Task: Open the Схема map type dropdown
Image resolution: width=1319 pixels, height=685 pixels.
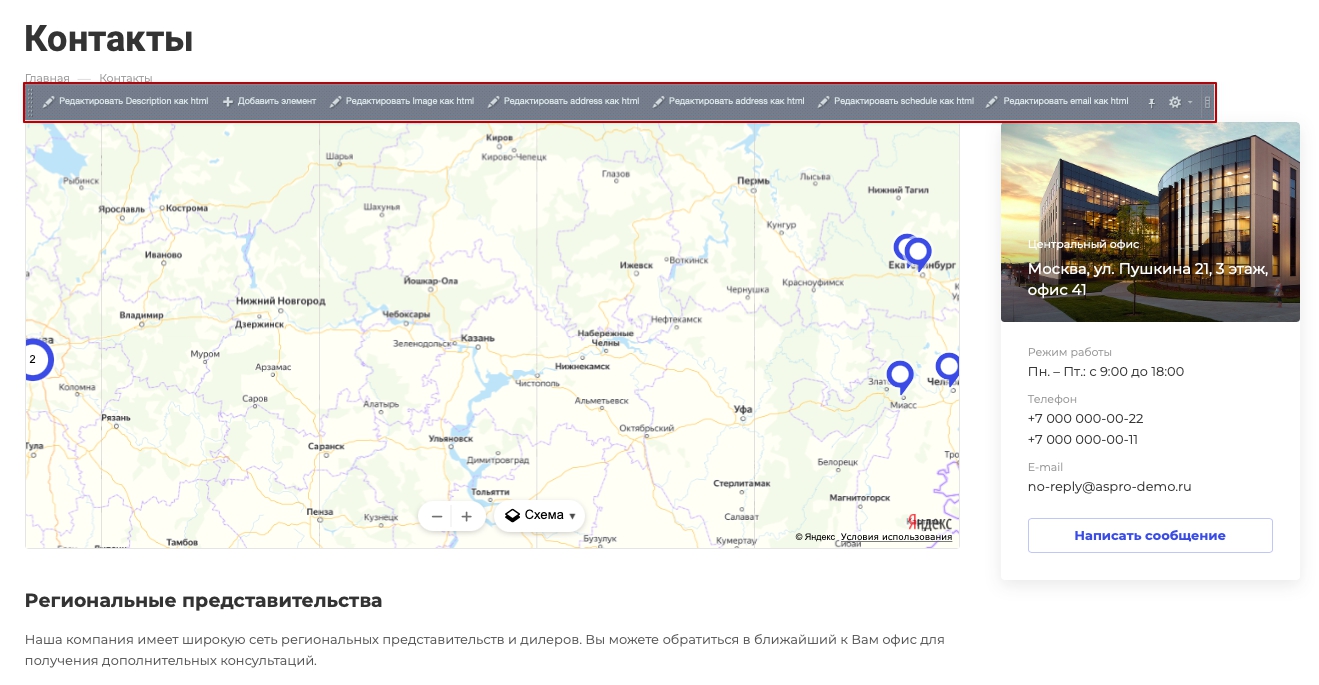Action: pyautogui.click(x=540, y=516)
